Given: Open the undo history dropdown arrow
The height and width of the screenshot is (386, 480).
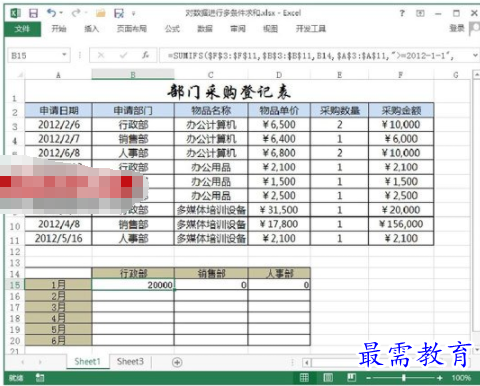Looking at the screenshot, I should [x=61, y=13].
